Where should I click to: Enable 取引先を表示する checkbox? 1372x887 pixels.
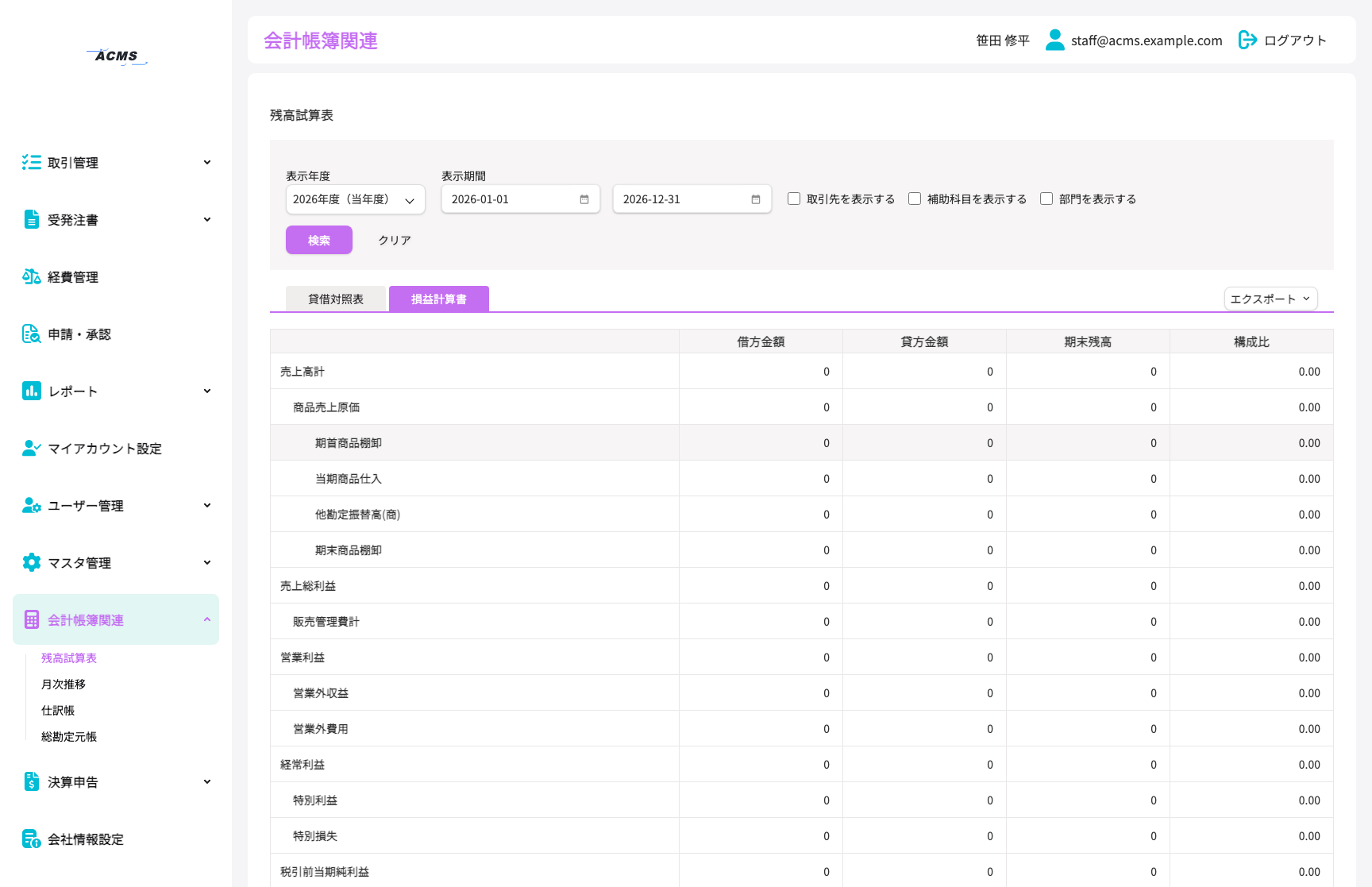(x=794, y=199)
